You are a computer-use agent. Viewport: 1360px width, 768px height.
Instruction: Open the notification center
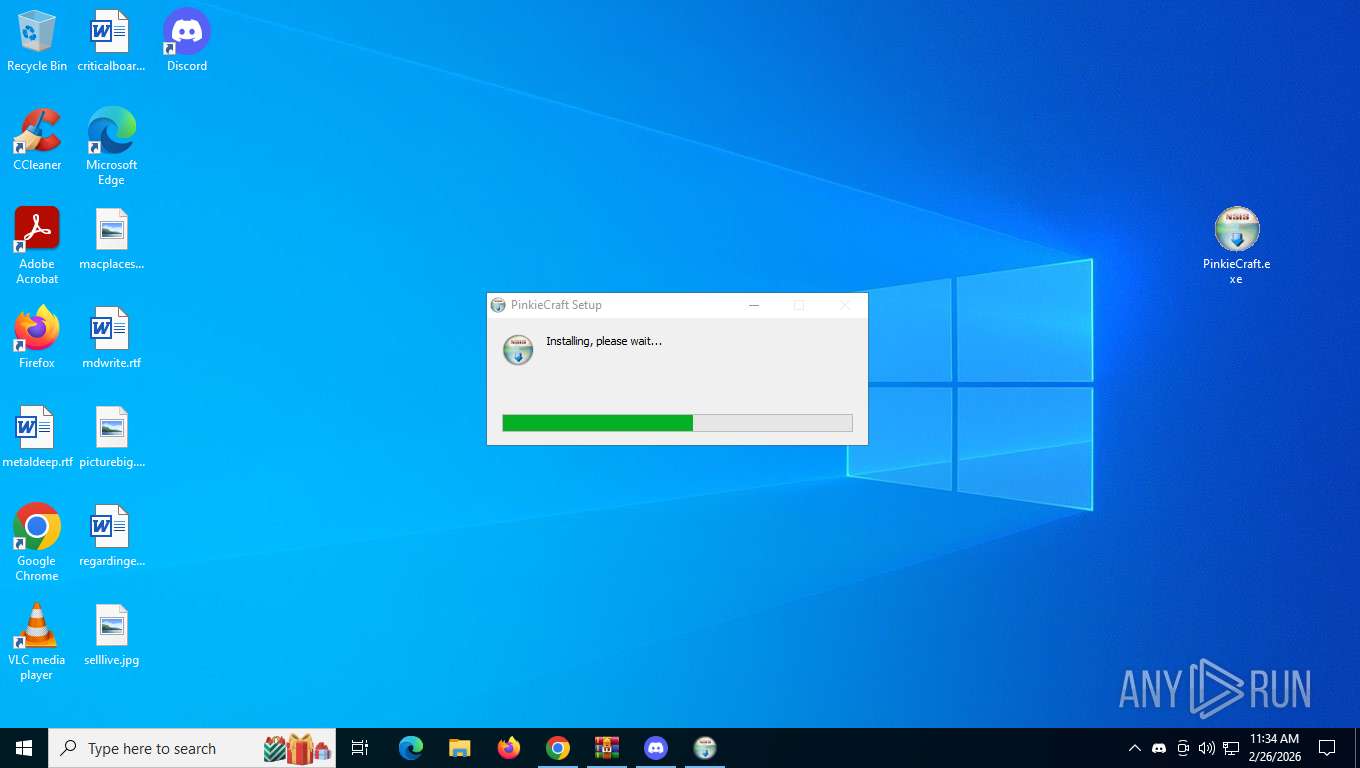coord(1327,748)
